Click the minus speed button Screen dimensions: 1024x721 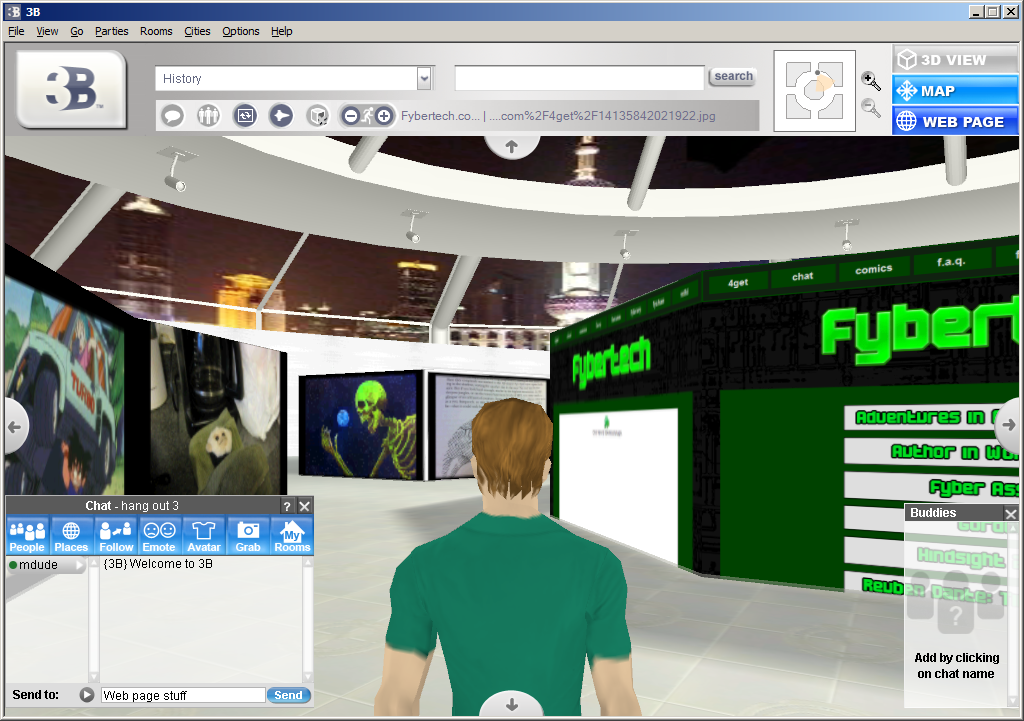point(351,116)
